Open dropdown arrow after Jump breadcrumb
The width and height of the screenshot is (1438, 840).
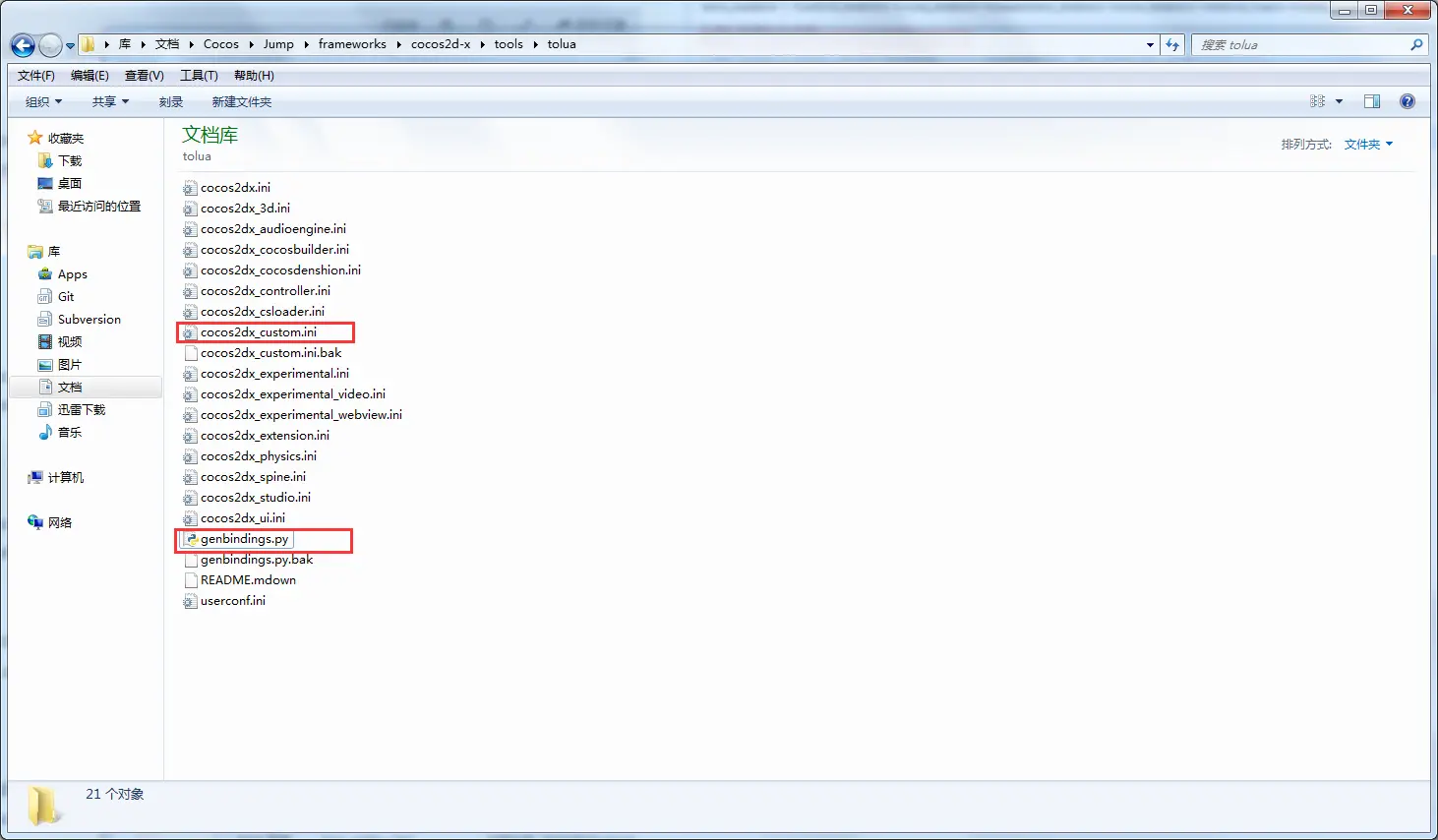(x=306, y=44)
